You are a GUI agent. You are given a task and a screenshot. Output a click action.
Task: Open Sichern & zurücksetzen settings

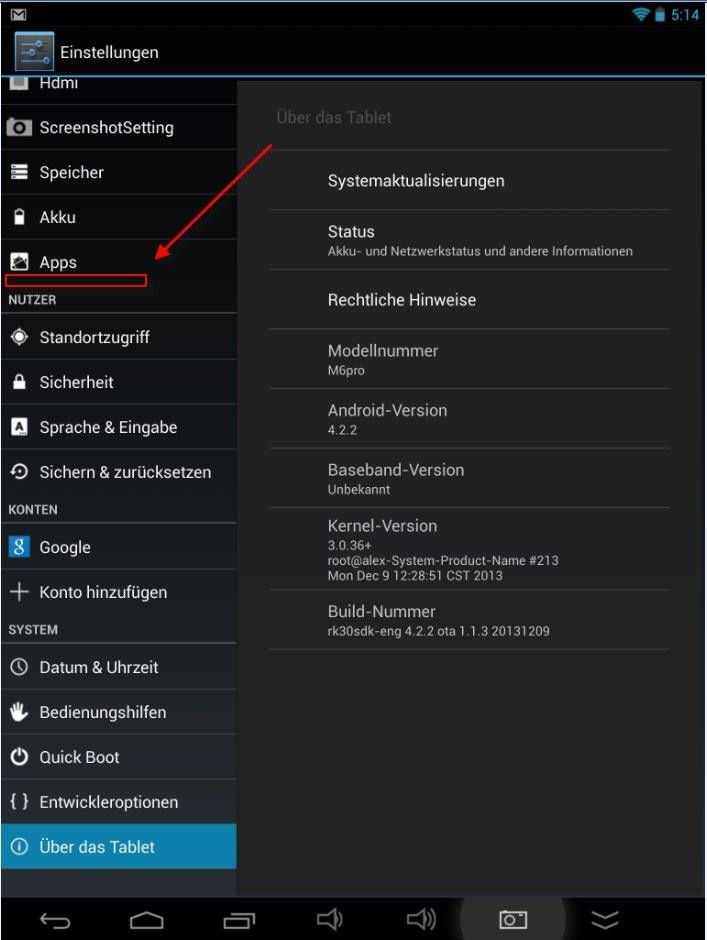click(119, 472)
